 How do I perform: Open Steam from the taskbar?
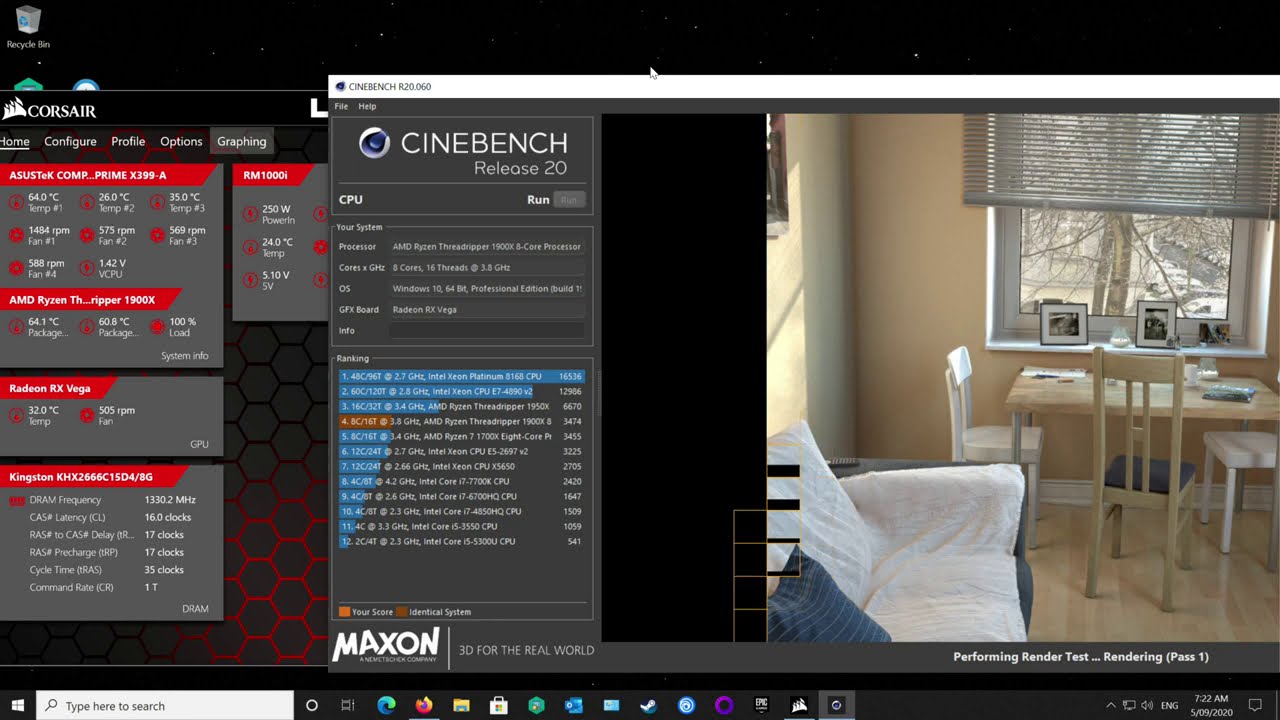coord(649,705)
